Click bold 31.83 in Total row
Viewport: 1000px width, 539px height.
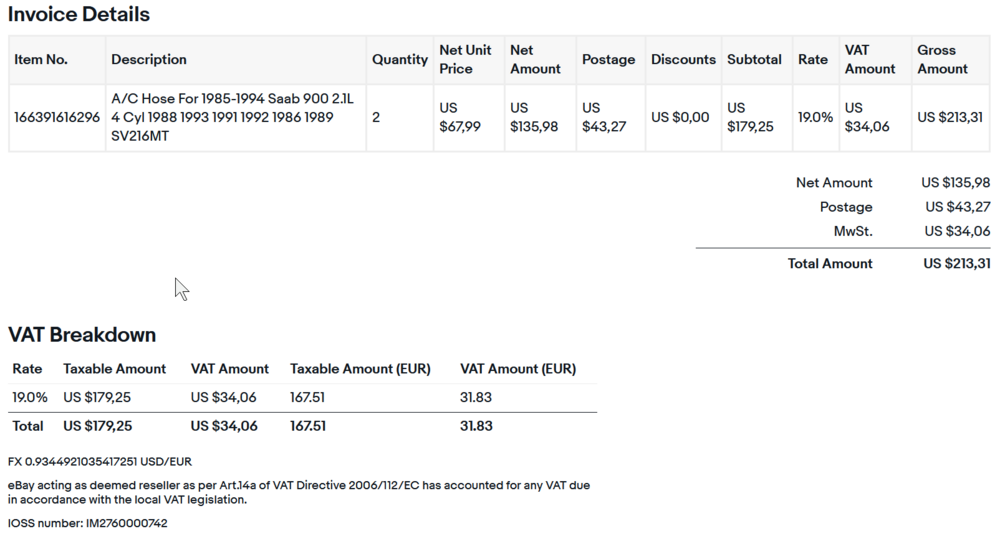[x=476, y=426]
